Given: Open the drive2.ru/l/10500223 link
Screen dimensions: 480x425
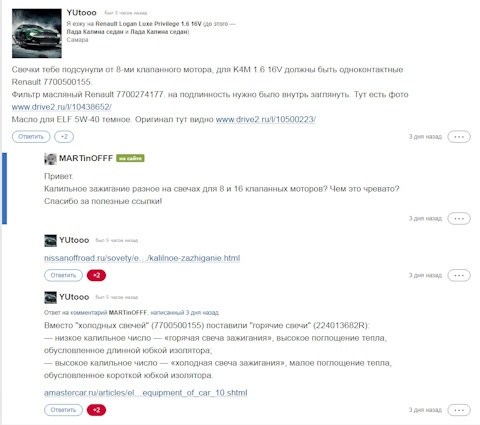Looking at the screenshot, I should [266, 119].
